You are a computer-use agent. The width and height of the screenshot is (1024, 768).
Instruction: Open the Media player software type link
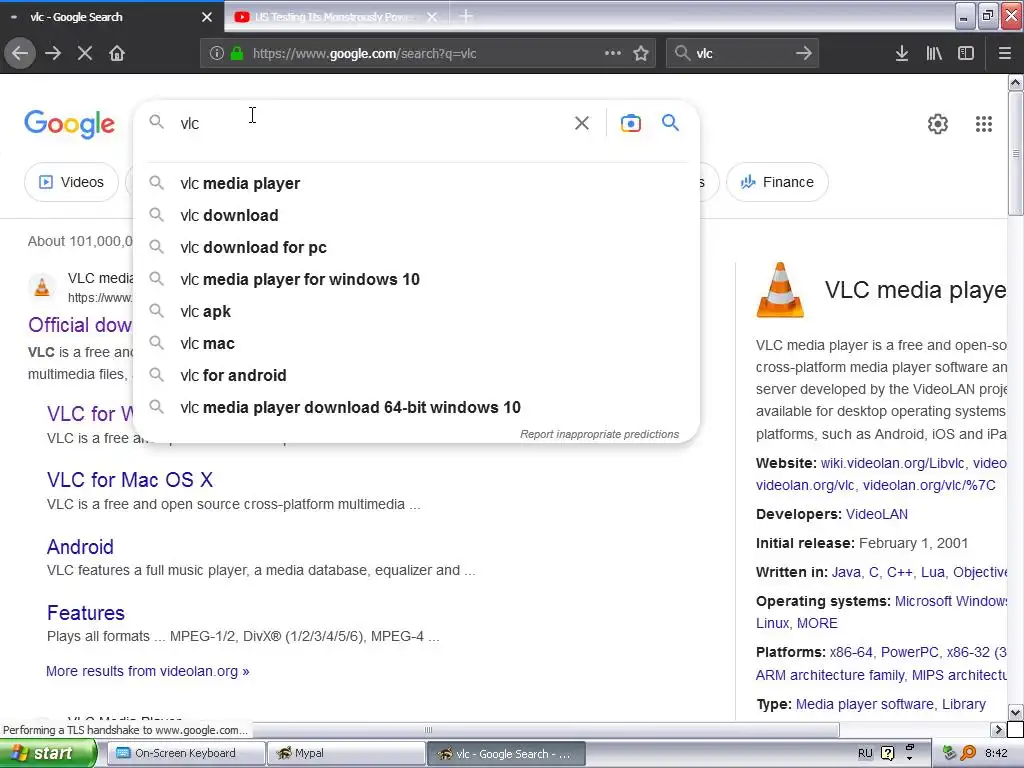pyautogui.click(x=865, y=704)
